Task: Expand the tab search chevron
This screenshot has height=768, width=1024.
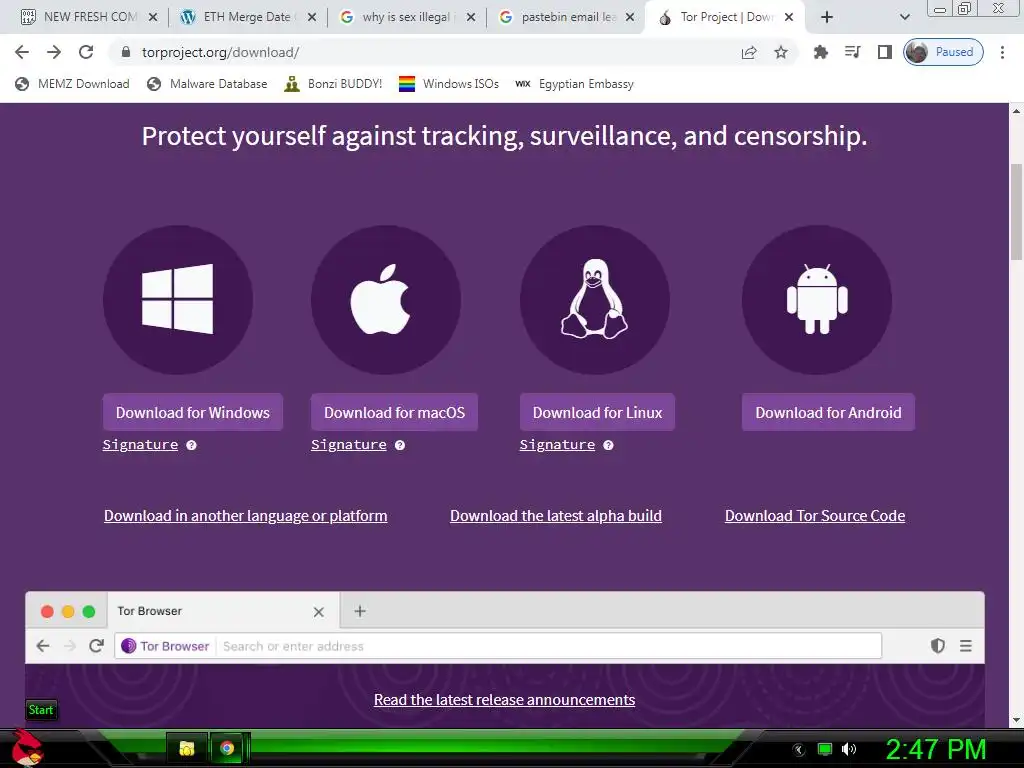Action: [x=904, y=18]
